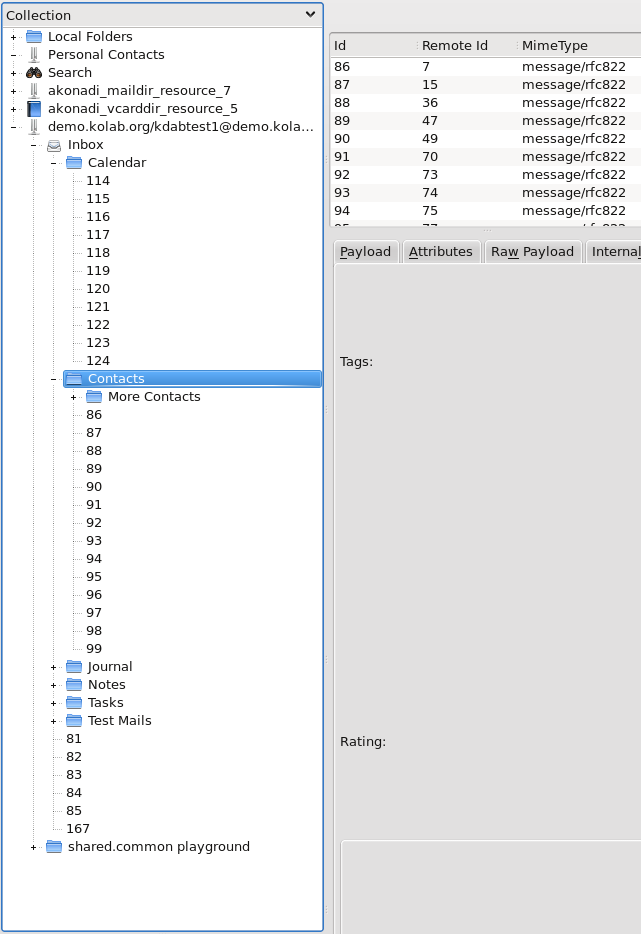Image resolution: width=641 pixels, height=934 pixels.
Task: Click the Search binoculars icon
Action: point(34,73)
